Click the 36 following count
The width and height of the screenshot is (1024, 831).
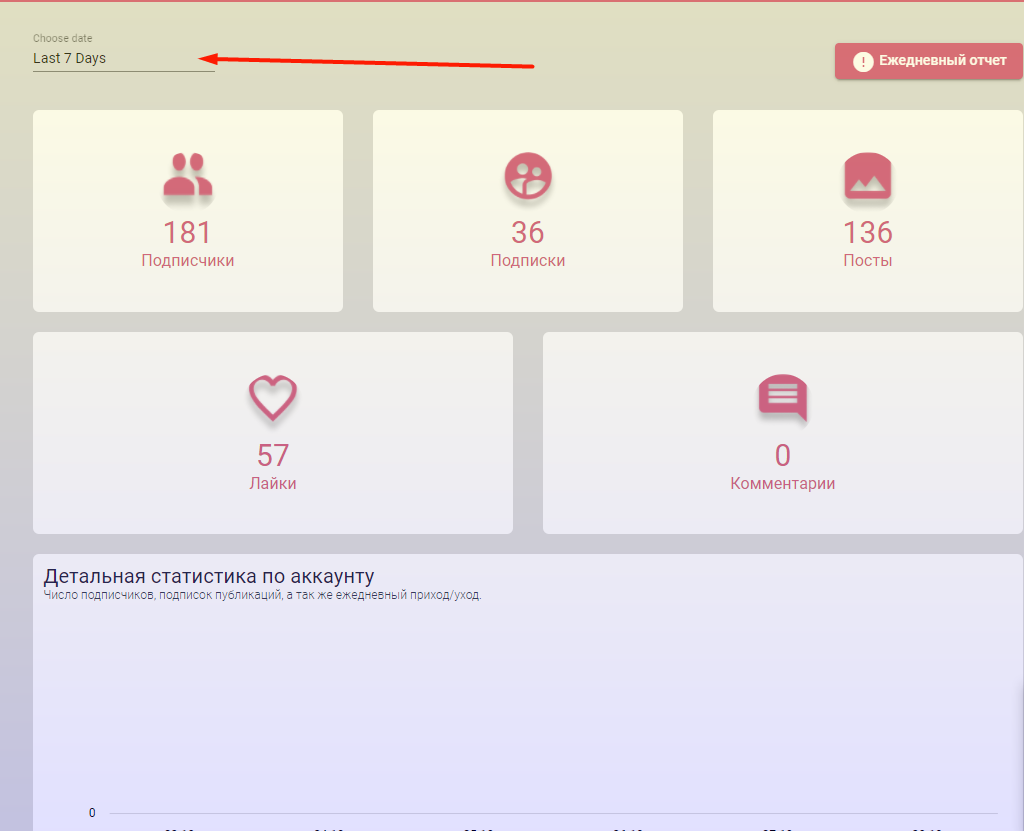[x=528, y=233]
